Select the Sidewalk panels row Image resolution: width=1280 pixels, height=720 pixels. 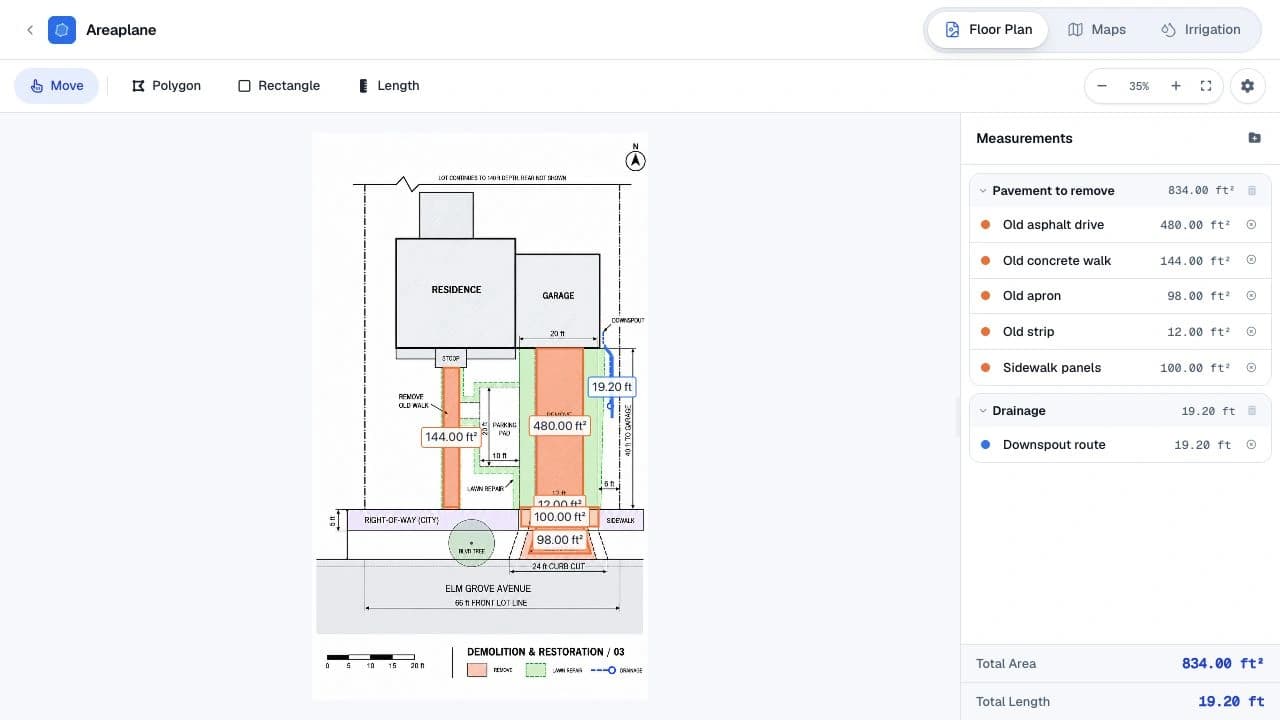coord(1120,368)
